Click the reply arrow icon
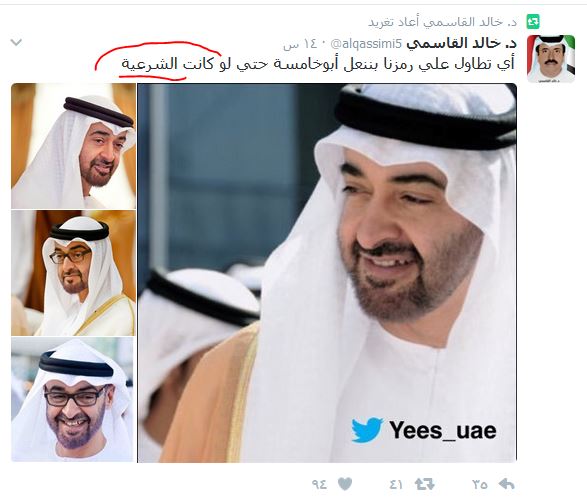 [507, 484]
